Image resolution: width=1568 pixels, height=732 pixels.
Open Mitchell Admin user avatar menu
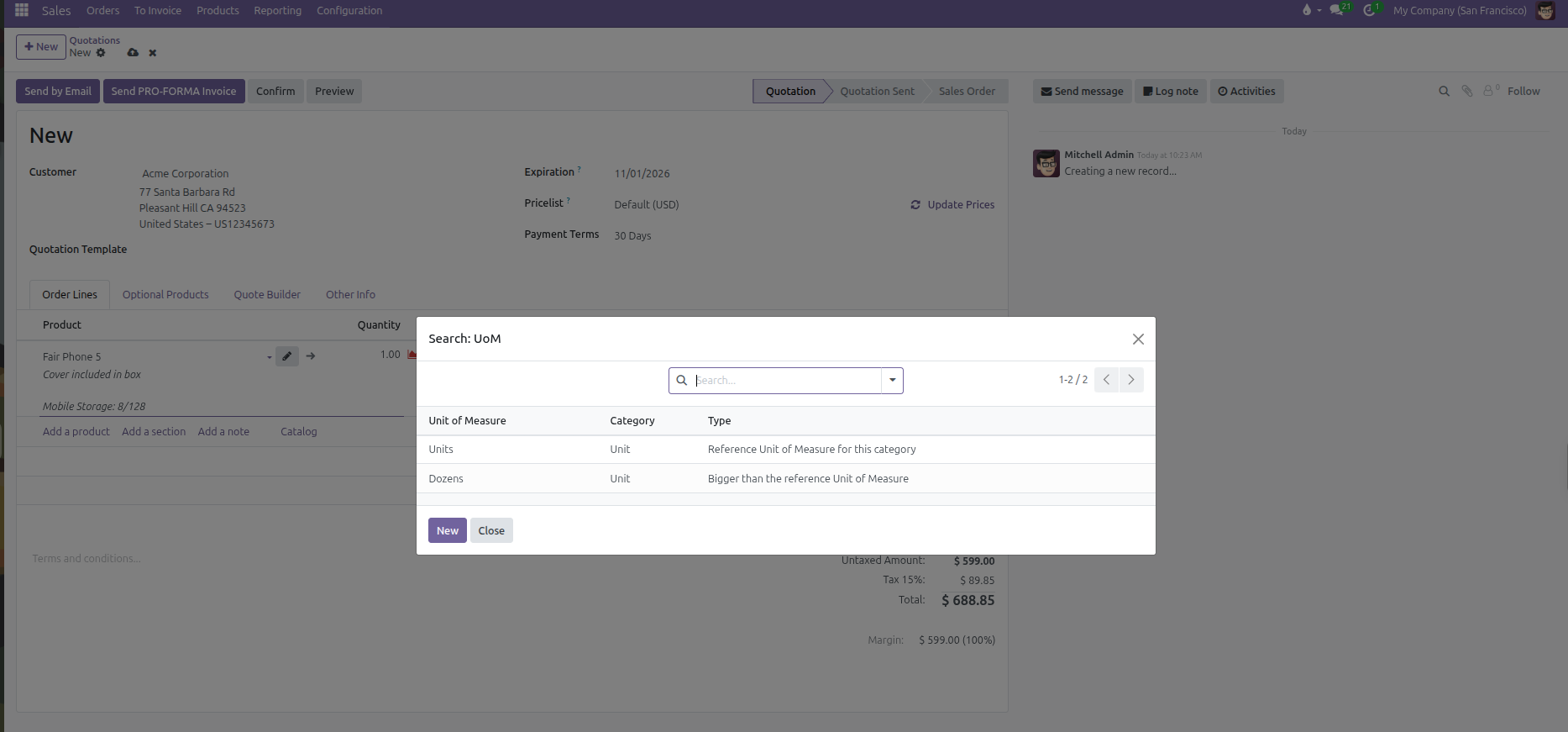[x=1545, y=10]
